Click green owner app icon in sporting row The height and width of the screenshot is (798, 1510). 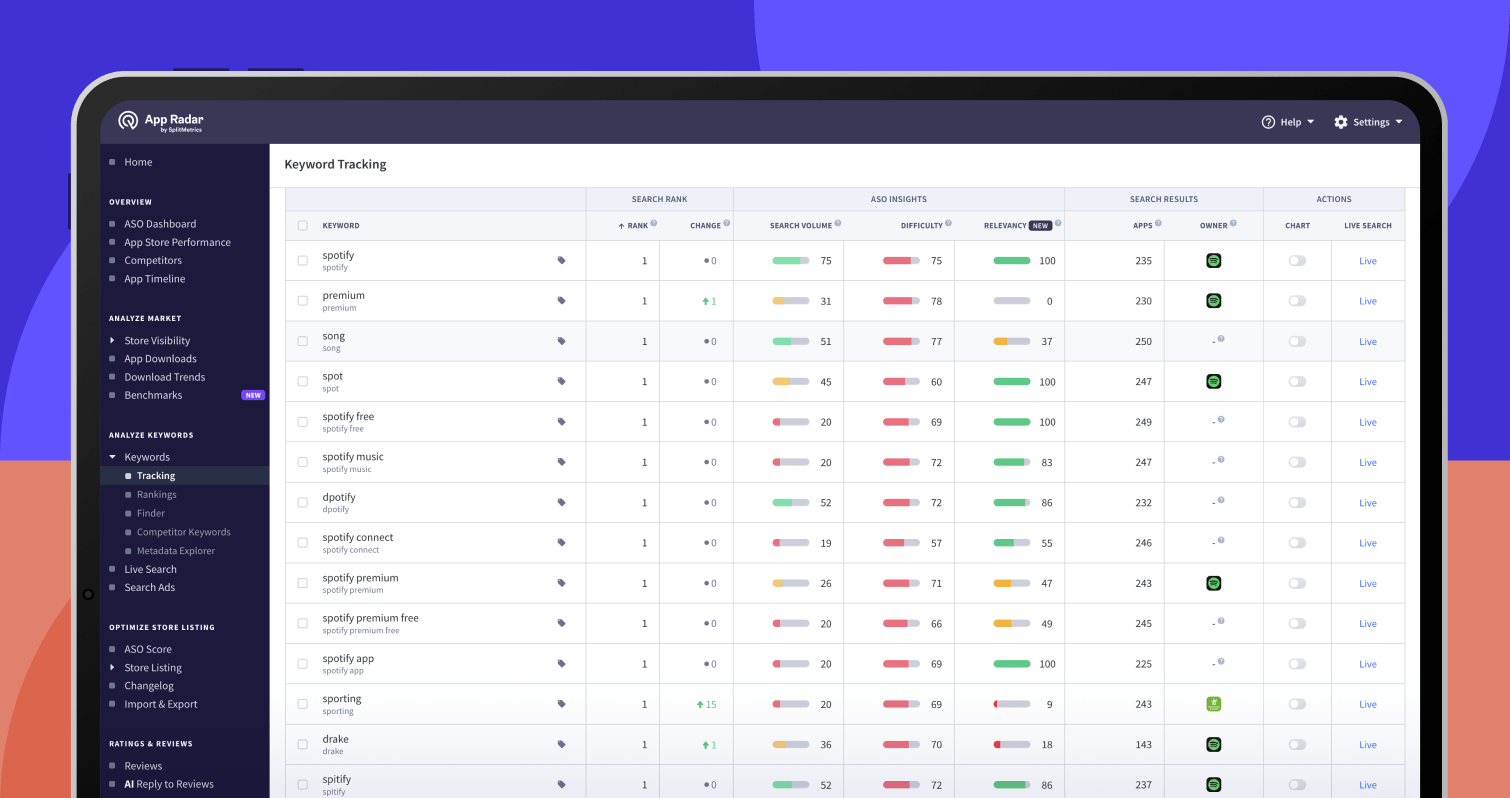coord(1214,704)
